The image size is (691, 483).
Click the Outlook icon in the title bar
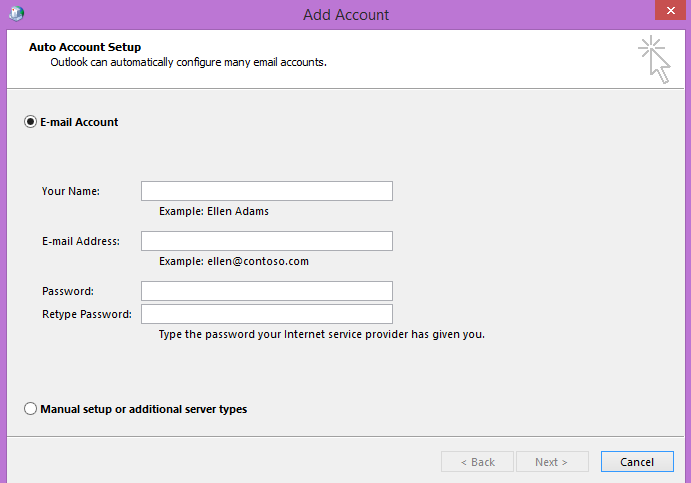tap(16, 14)
